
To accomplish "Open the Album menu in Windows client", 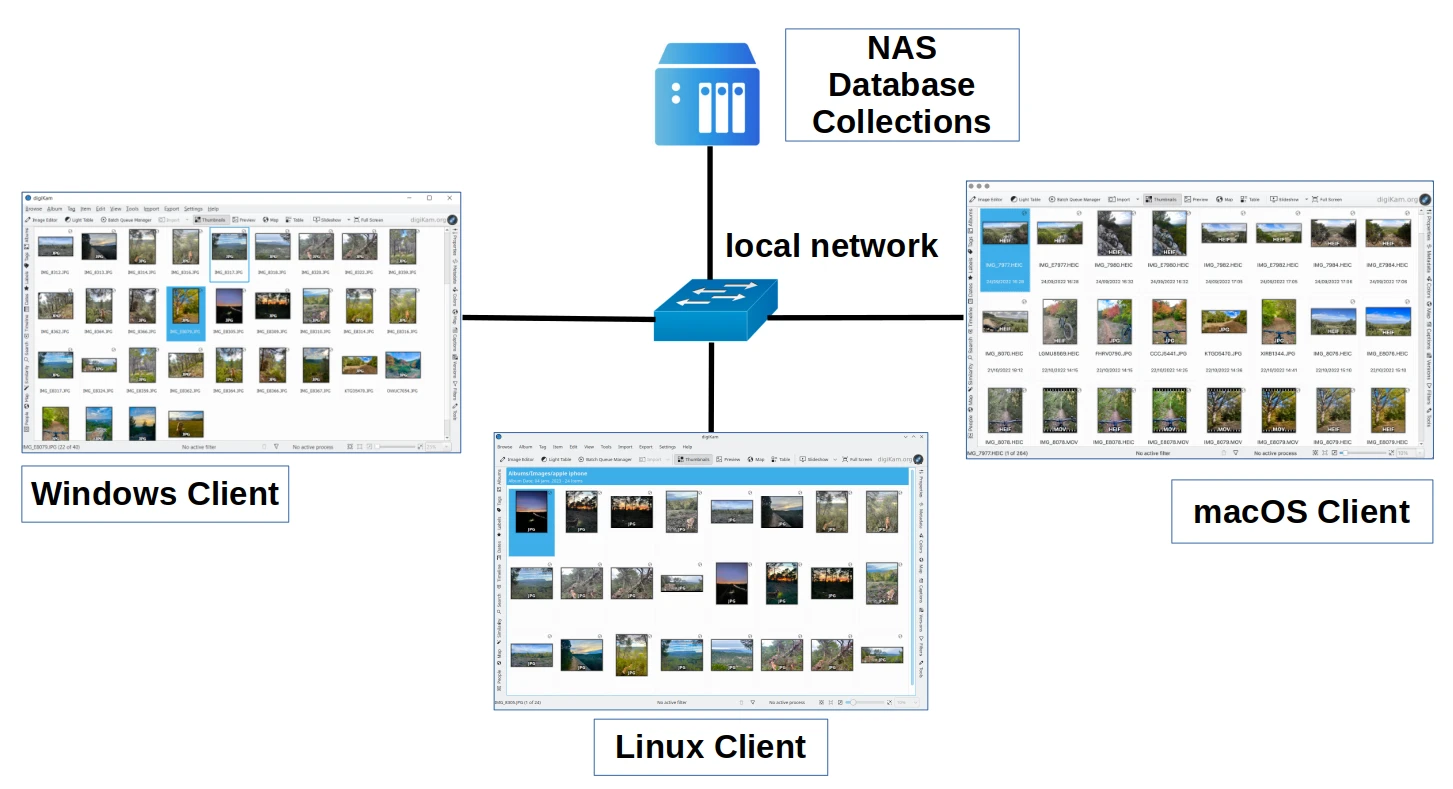I will click(x=53, y=208).
